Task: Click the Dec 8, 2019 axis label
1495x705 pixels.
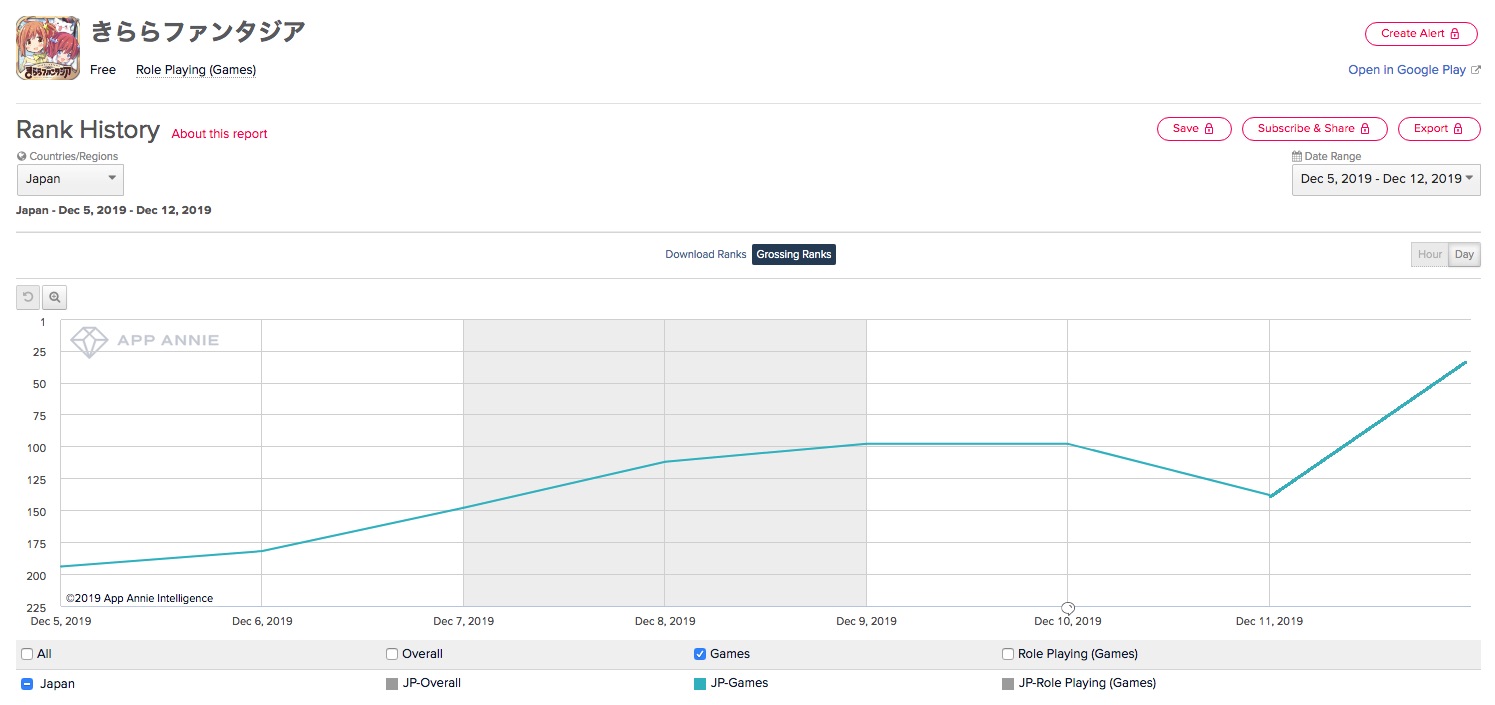Action: click(665, 621)
